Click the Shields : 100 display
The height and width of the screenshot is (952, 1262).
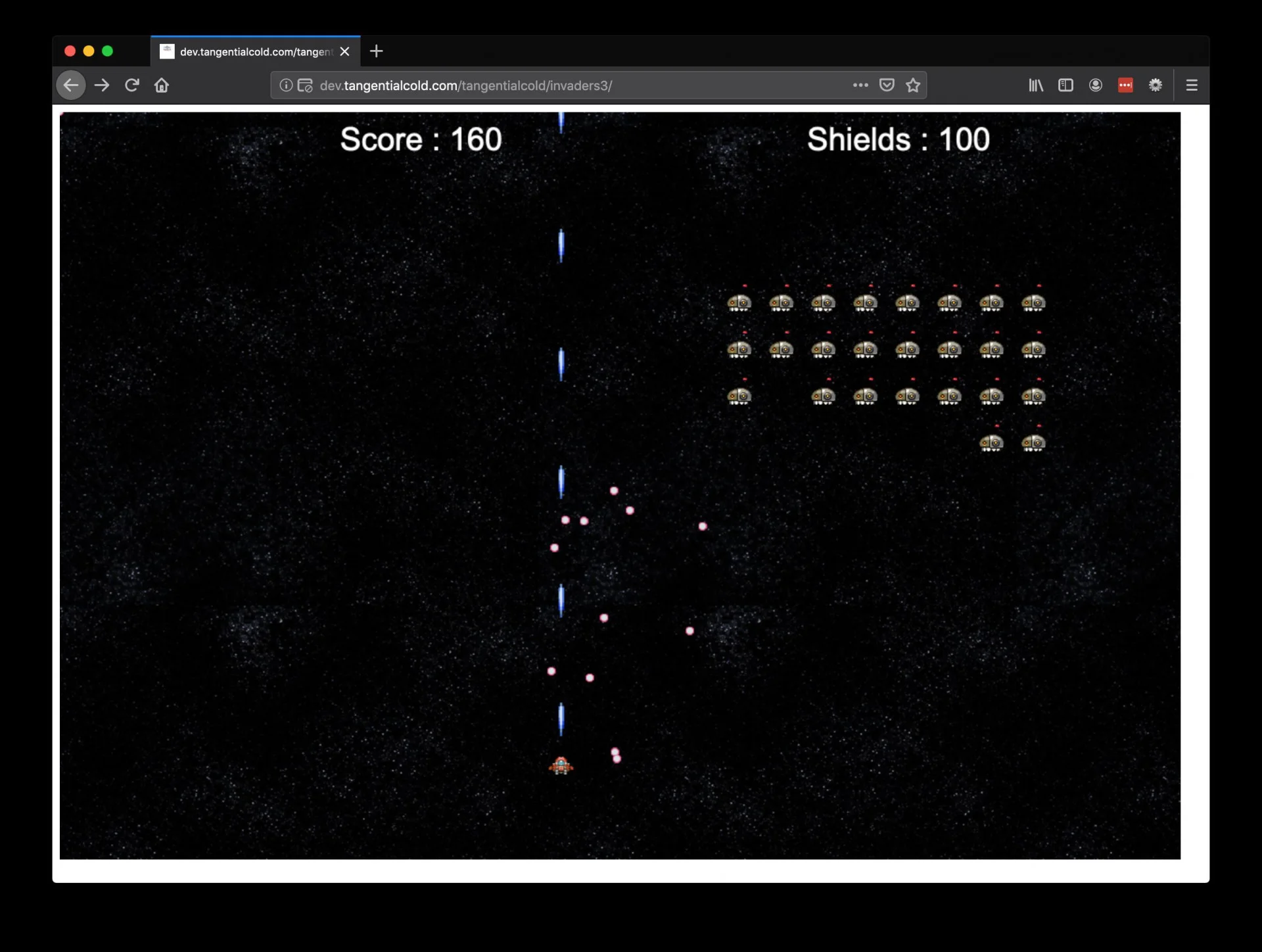tap(898, 139)
